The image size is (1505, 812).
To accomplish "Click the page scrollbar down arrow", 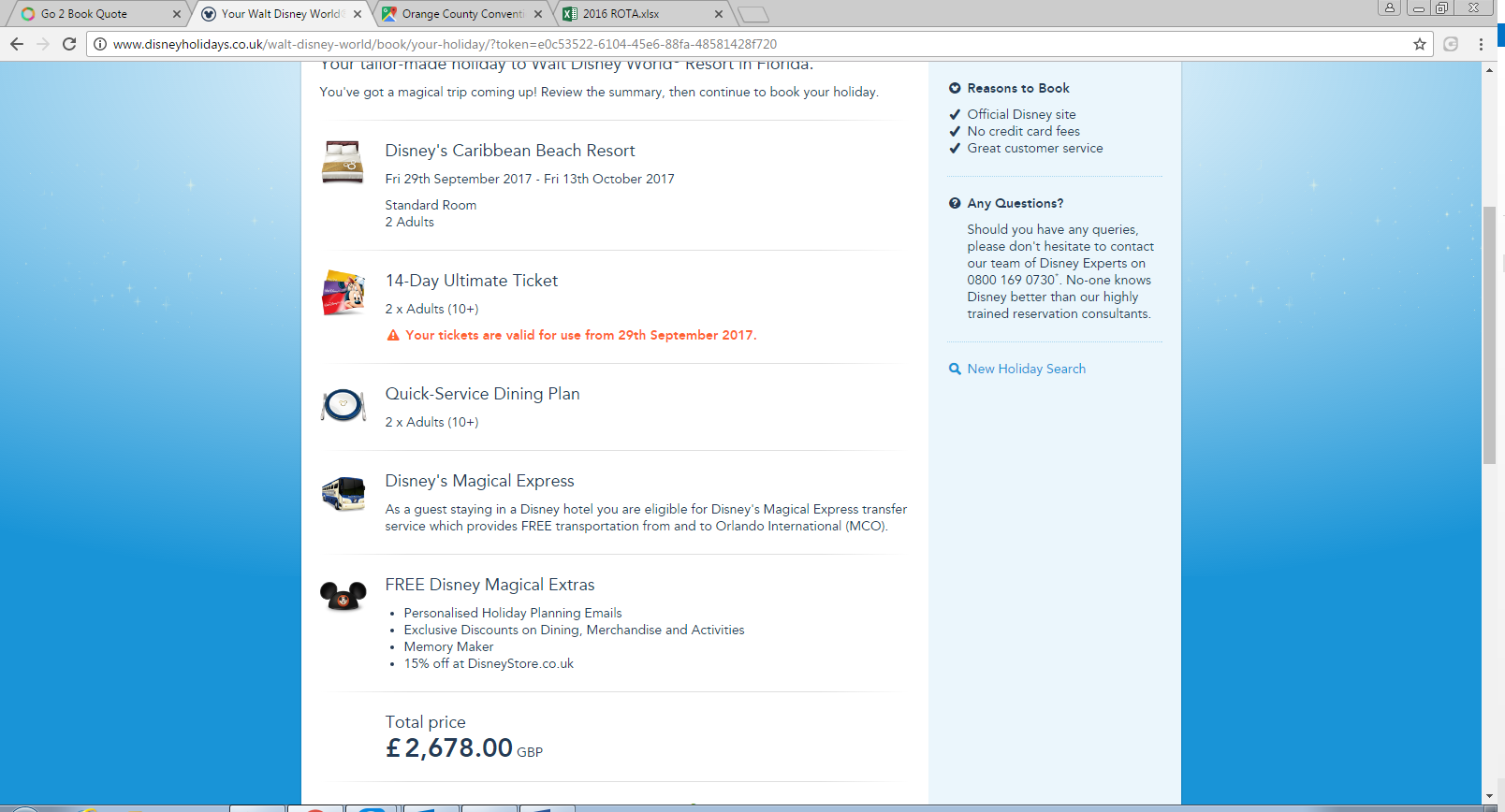I will 1489,796.
